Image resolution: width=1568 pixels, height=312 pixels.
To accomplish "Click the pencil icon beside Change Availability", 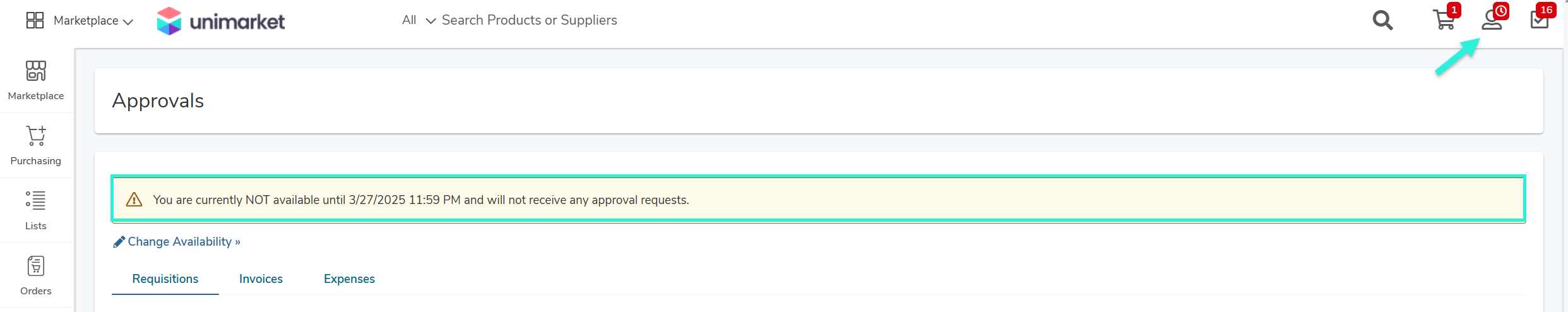I will pos(119,242).
